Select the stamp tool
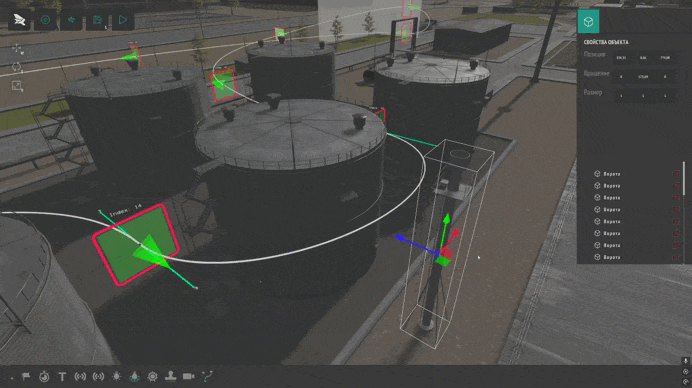This screenshot has height=388, width=692. (170, 376)
